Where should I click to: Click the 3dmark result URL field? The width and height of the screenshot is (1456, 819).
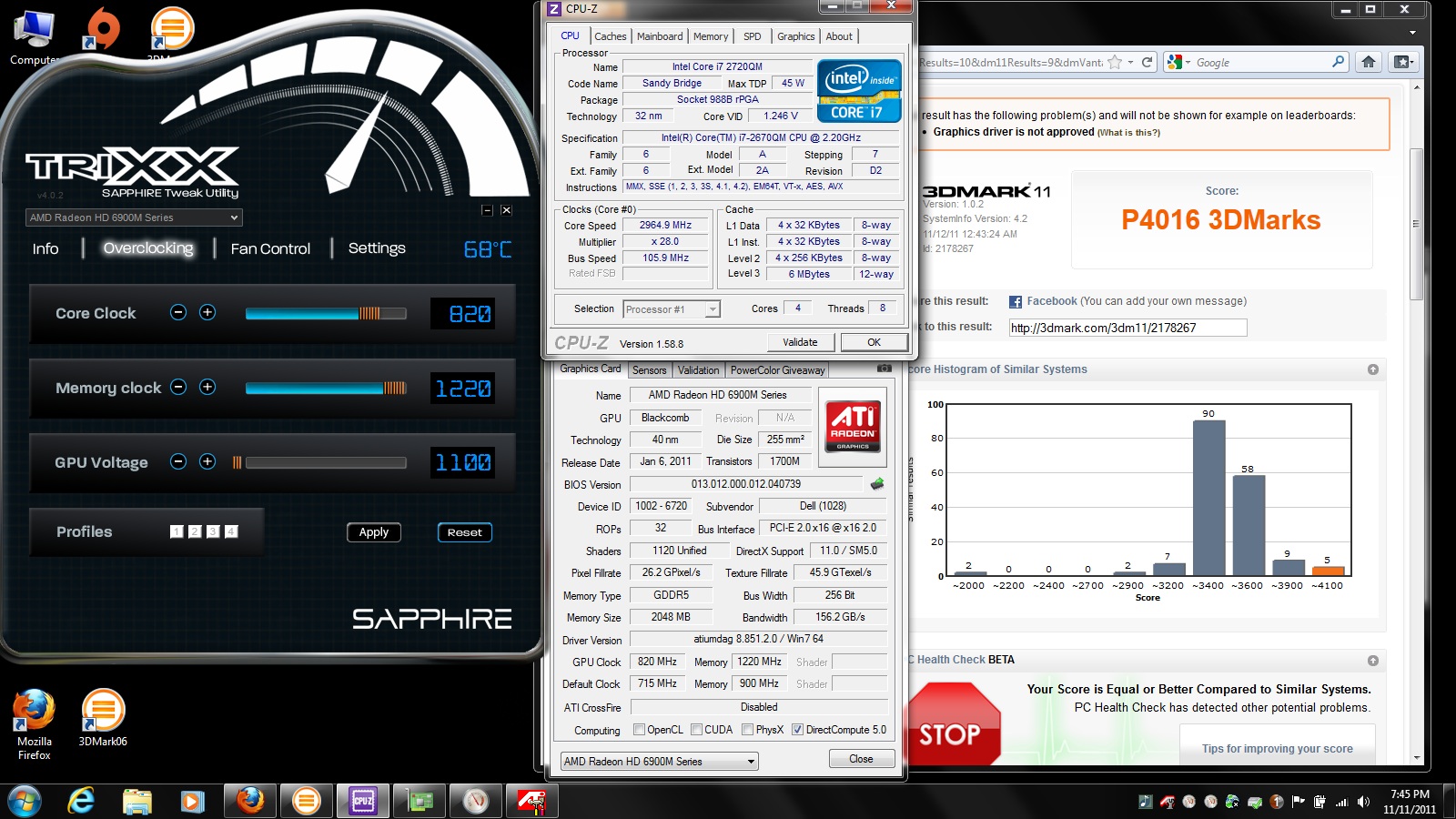point(1127,328)
